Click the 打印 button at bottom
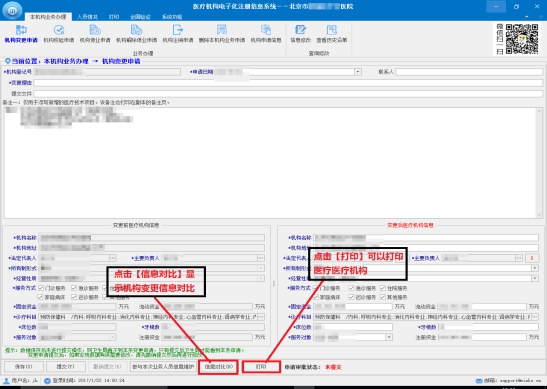The height and width of the screenshot is (389, 547). click(261, 367)
